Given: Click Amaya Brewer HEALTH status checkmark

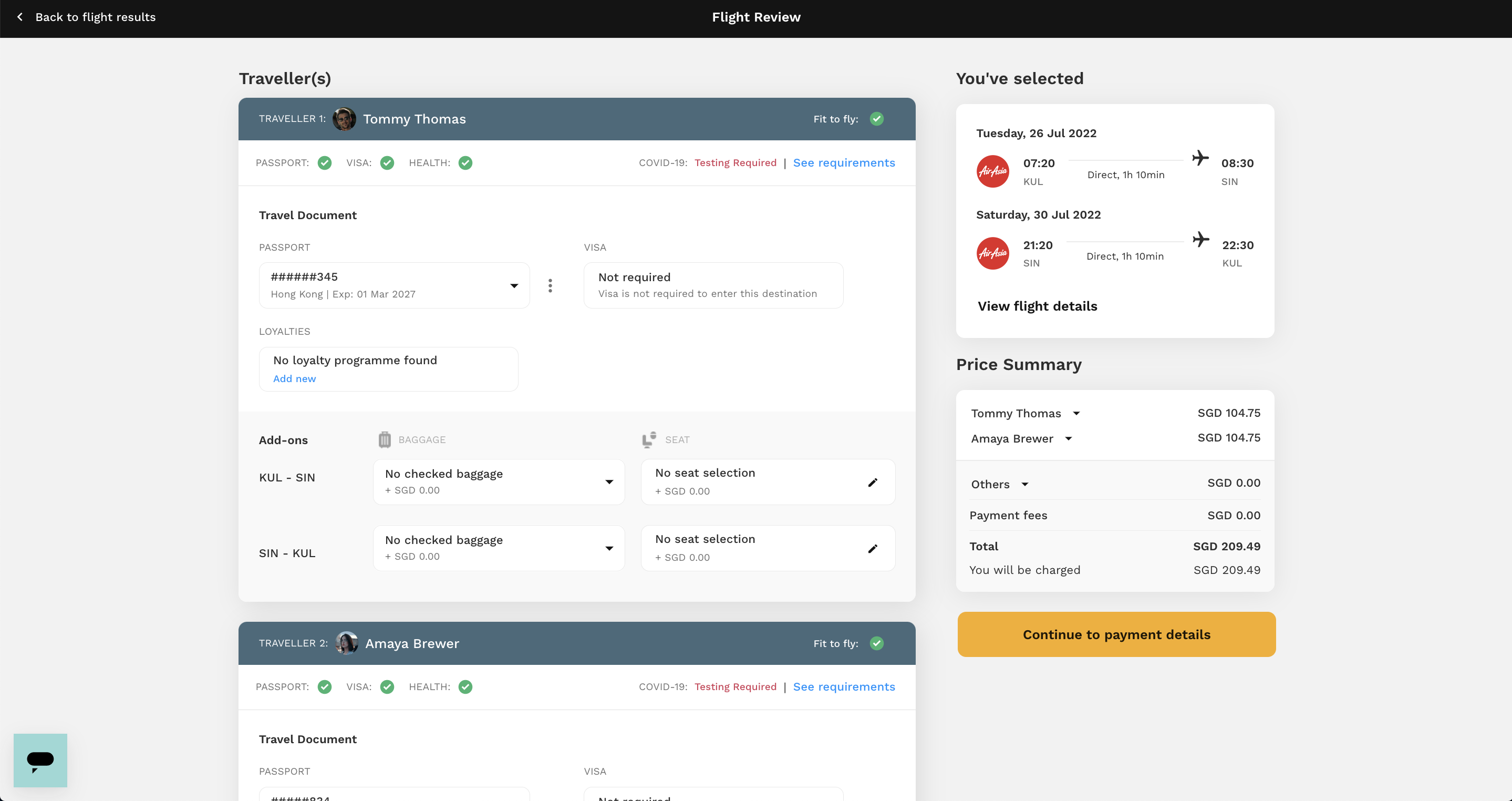Looking at the screenshot, I should [x=465, y=687].
